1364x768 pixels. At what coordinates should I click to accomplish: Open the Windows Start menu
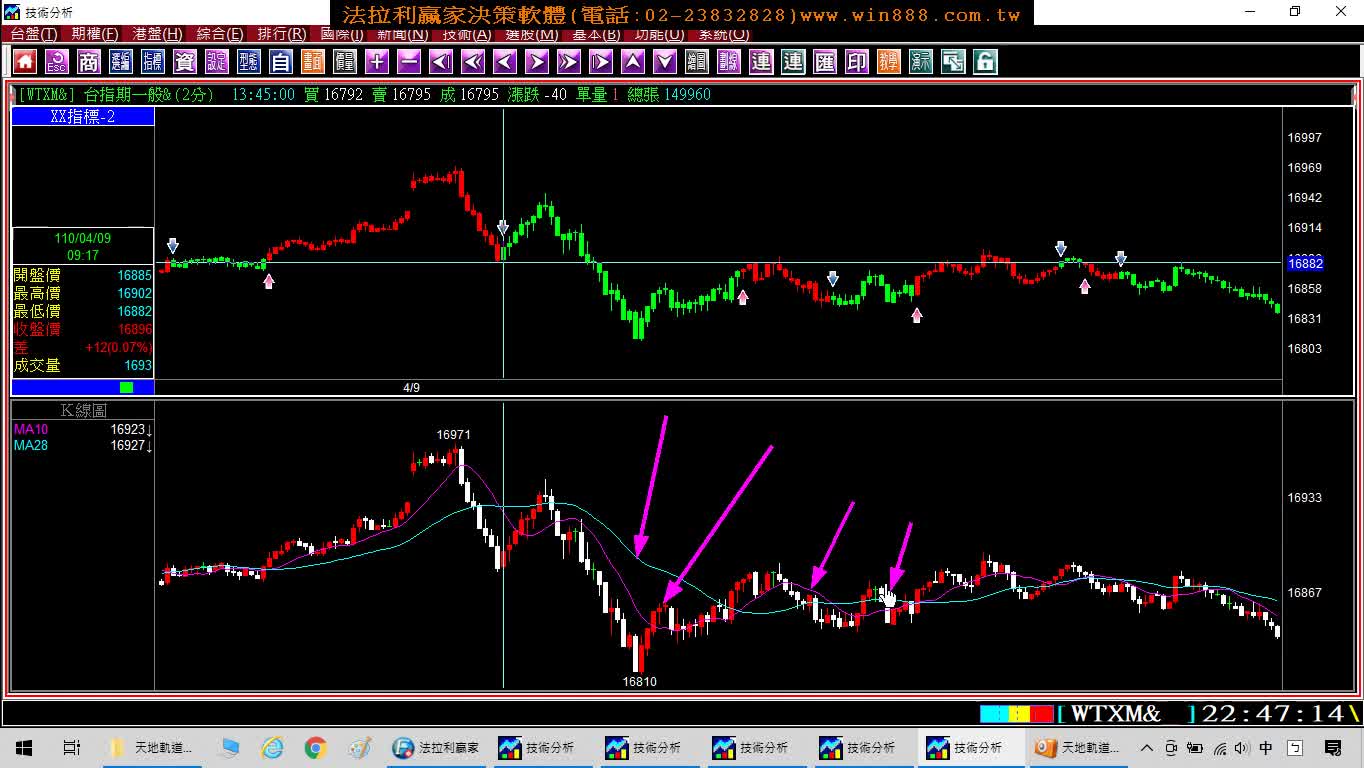(24, 747)
